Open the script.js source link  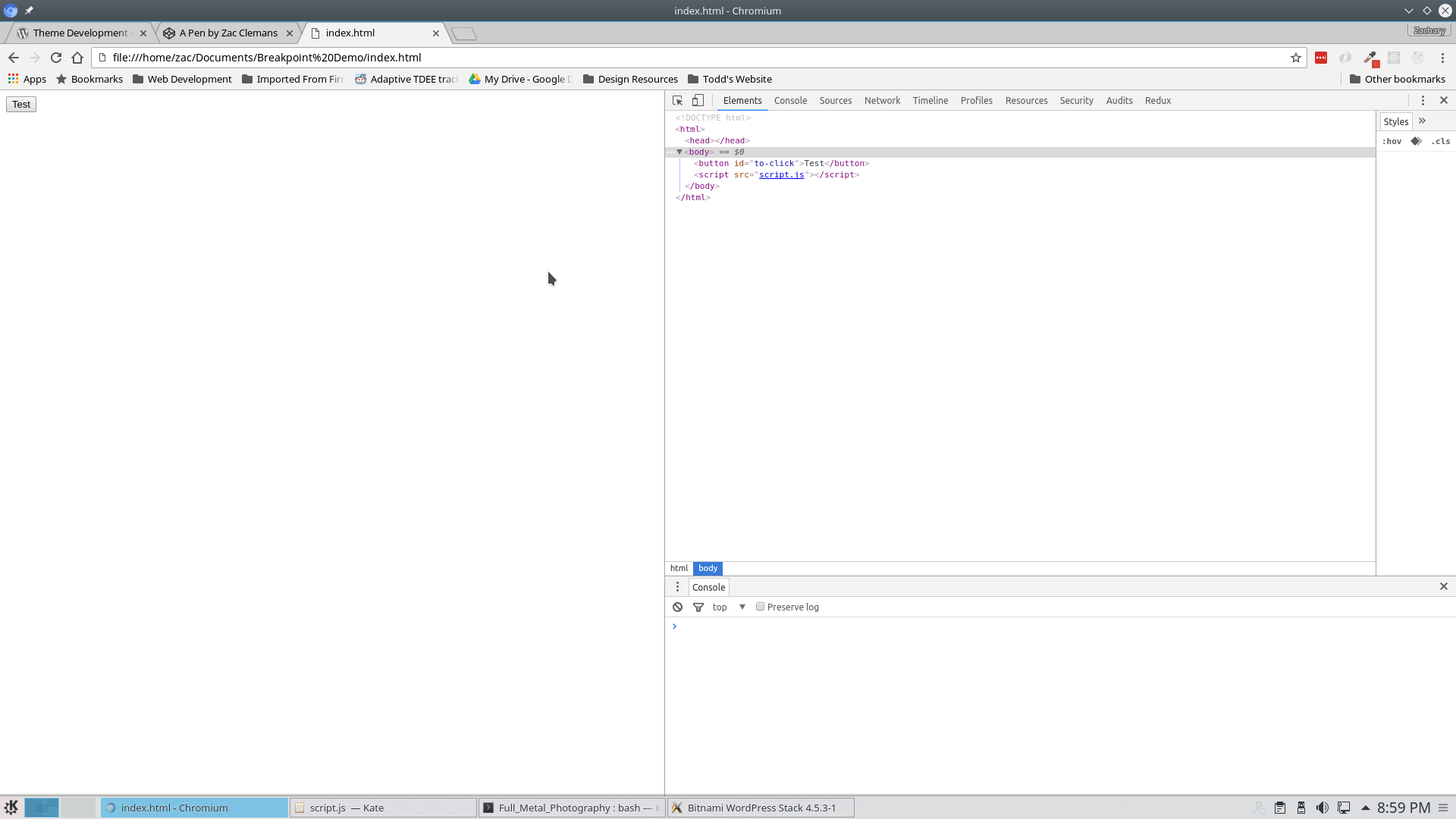click(781, 174)
